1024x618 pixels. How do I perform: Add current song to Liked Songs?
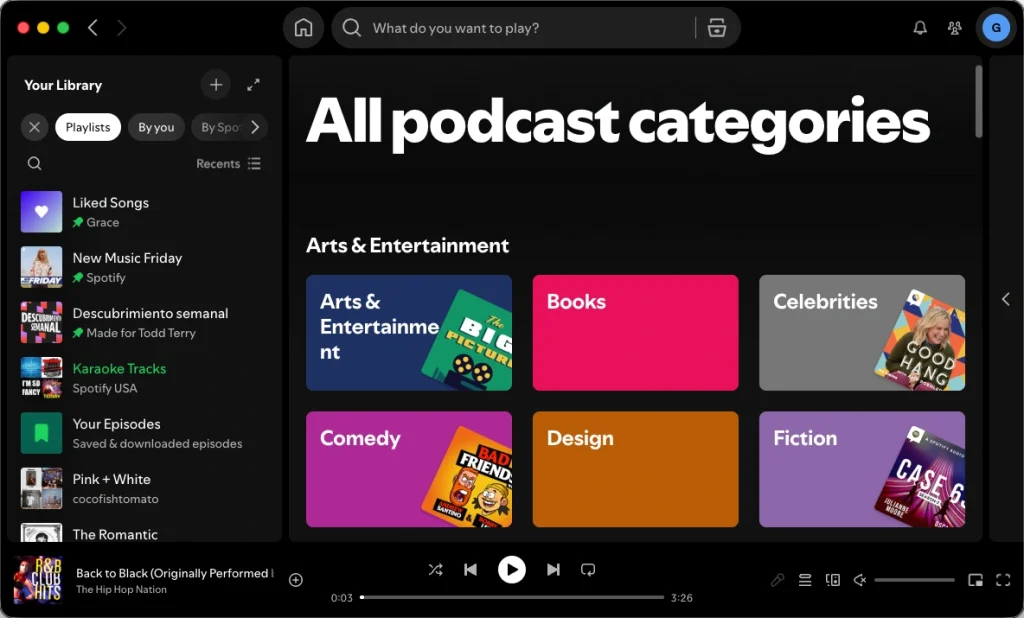(x=296, y=580)
